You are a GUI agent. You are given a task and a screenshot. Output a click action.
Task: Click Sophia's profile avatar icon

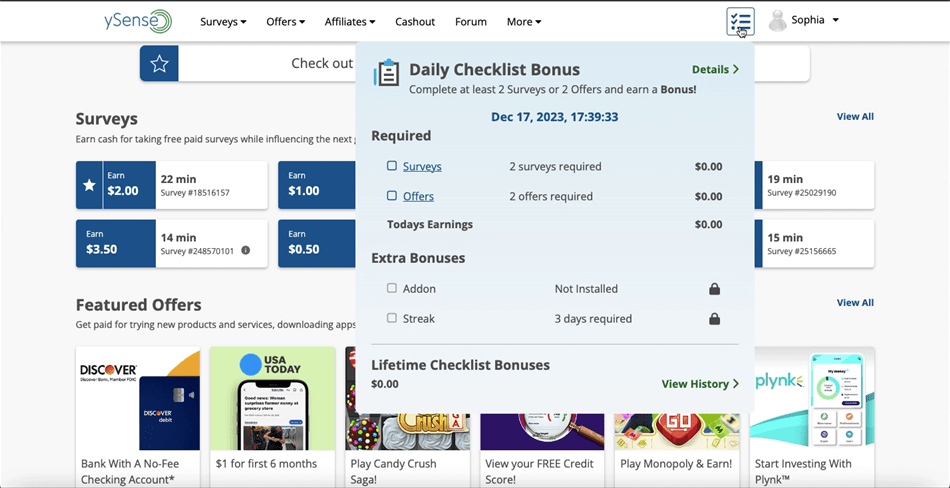point(777,21)
